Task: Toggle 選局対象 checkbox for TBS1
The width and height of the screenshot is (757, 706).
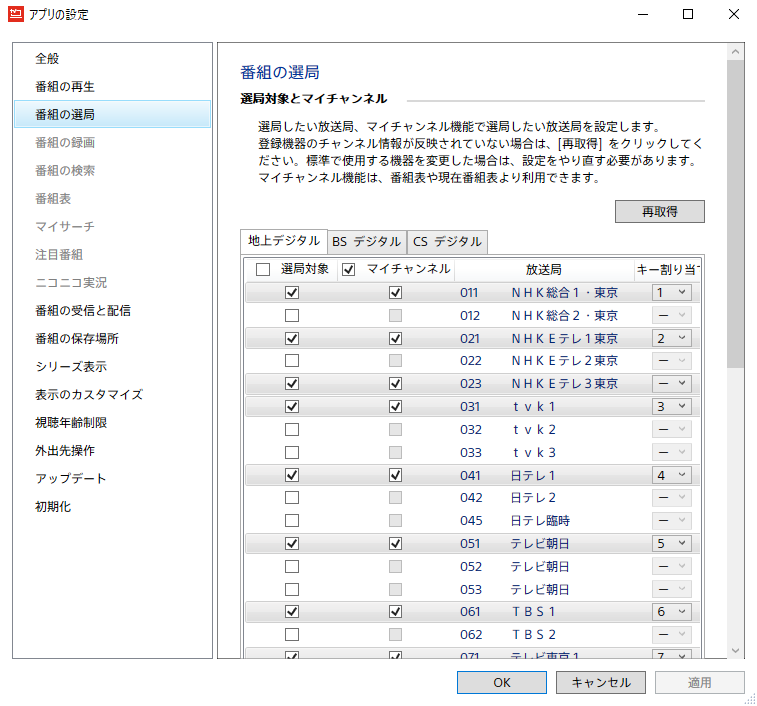Action: tap(292, 611)
